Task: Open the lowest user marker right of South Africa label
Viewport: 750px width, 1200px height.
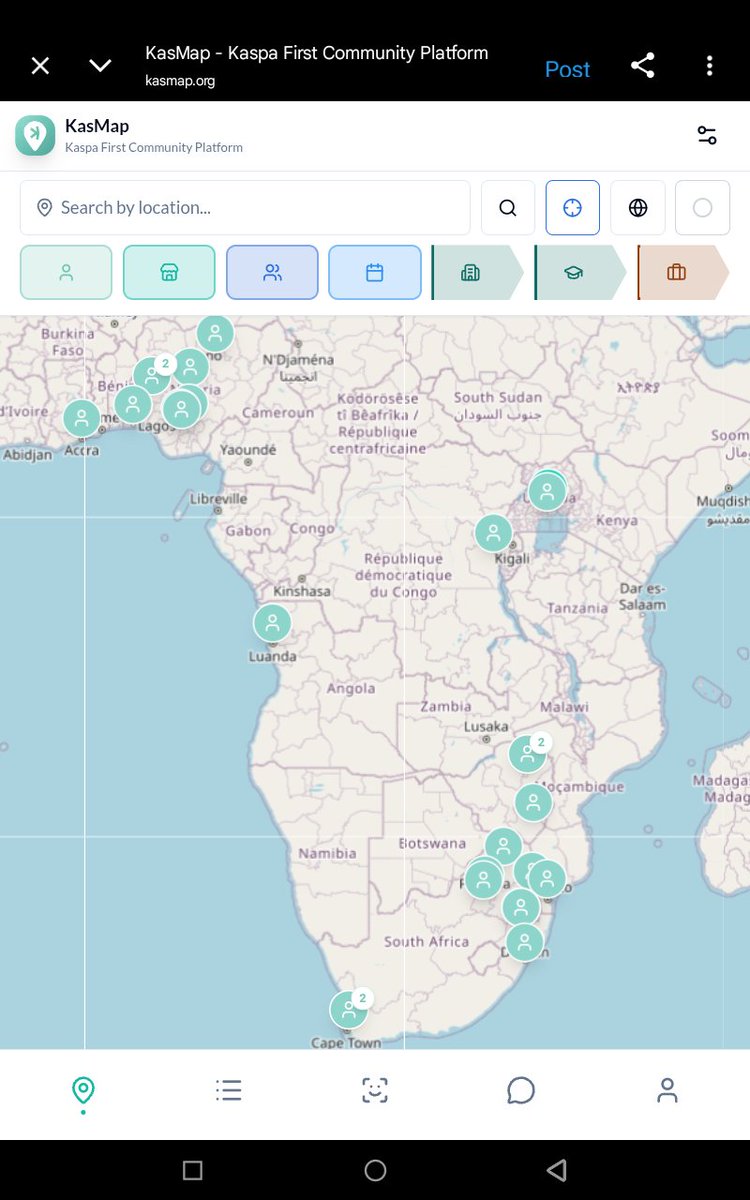Action: coord(524,942)
